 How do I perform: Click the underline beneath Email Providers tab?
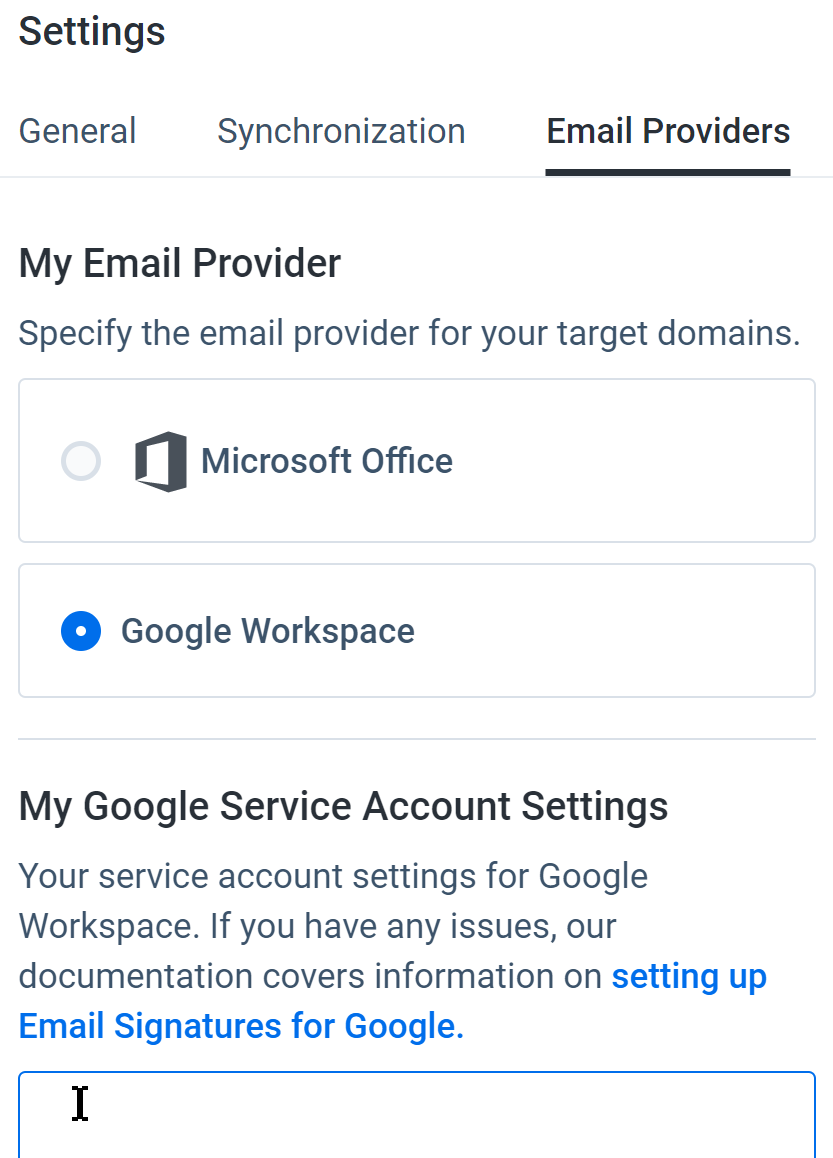coord(668,172)
